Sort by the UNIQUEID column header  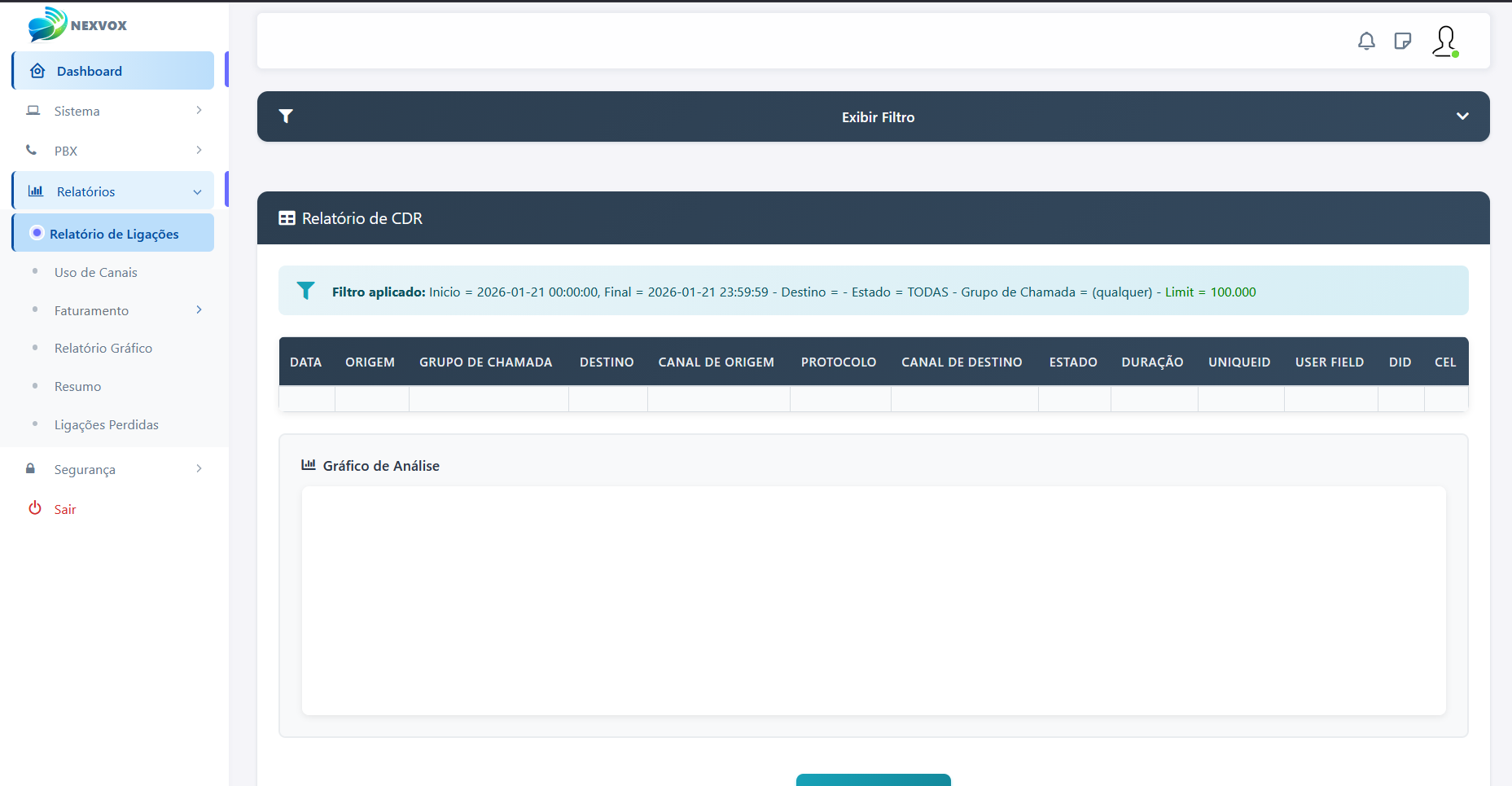(1239, 362)
